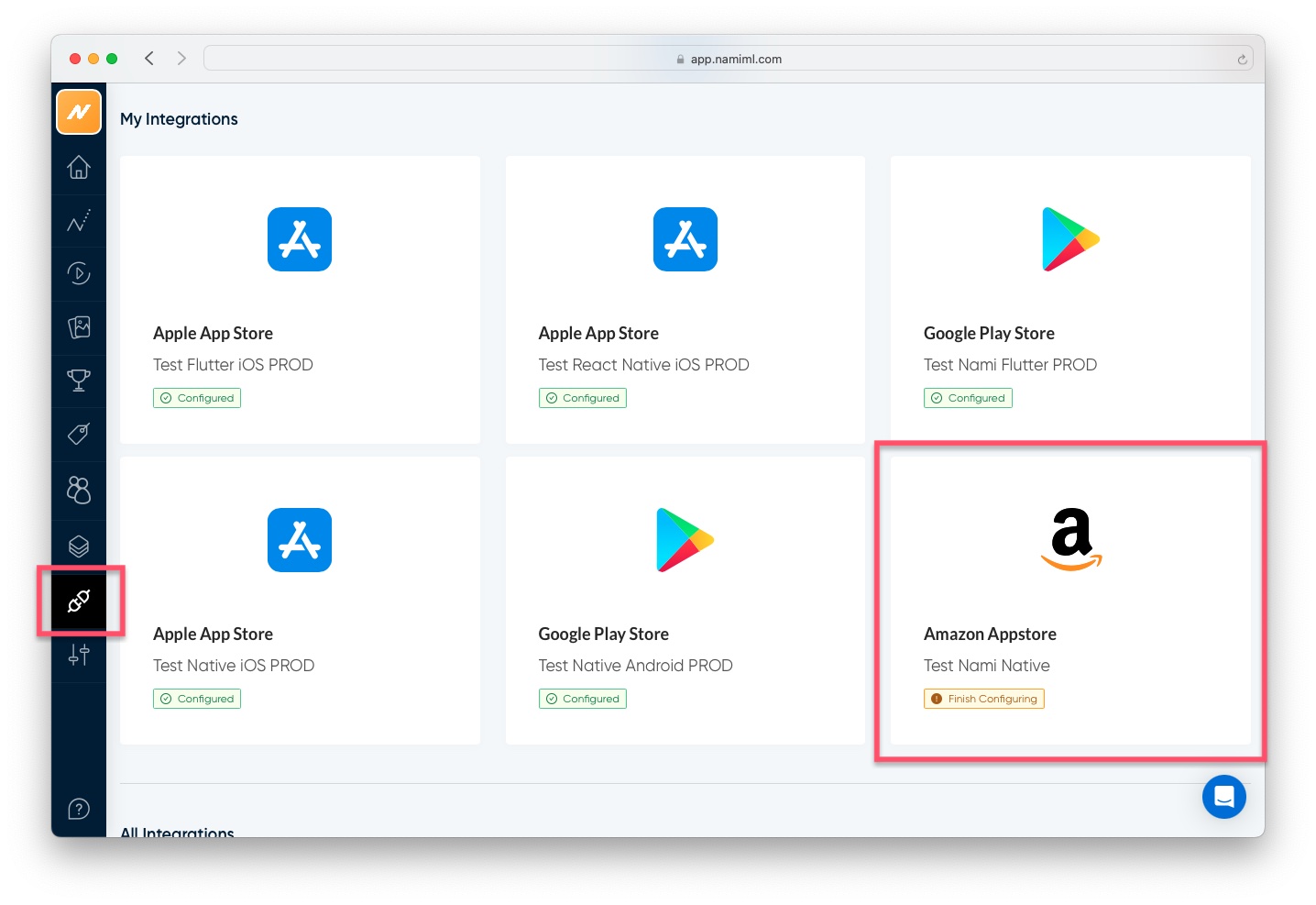
Task: Click Configured badge on Test React Native iOS PROD
Action: [x=583, y=398]
